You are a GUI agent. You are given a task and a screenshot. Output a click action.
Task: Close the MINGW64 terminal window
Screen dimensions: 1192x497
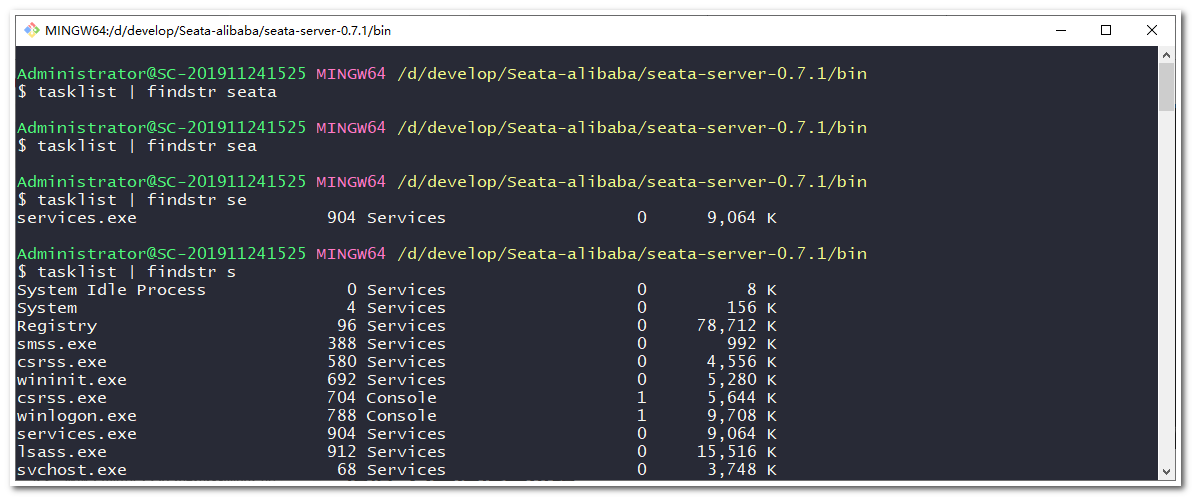(1151, 30)
